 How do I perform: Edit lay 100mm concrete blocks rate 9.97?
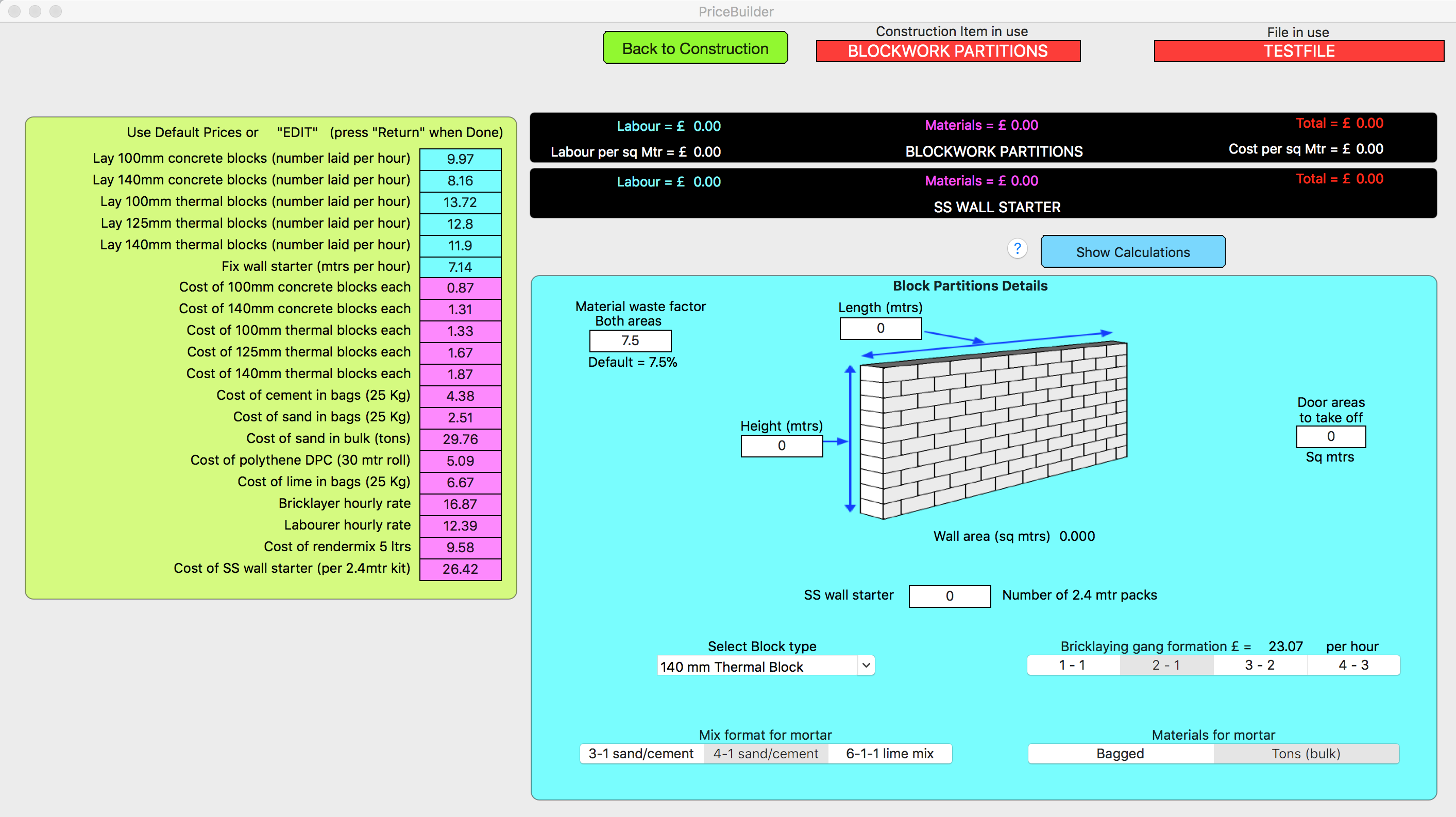[x=460, y=159]
